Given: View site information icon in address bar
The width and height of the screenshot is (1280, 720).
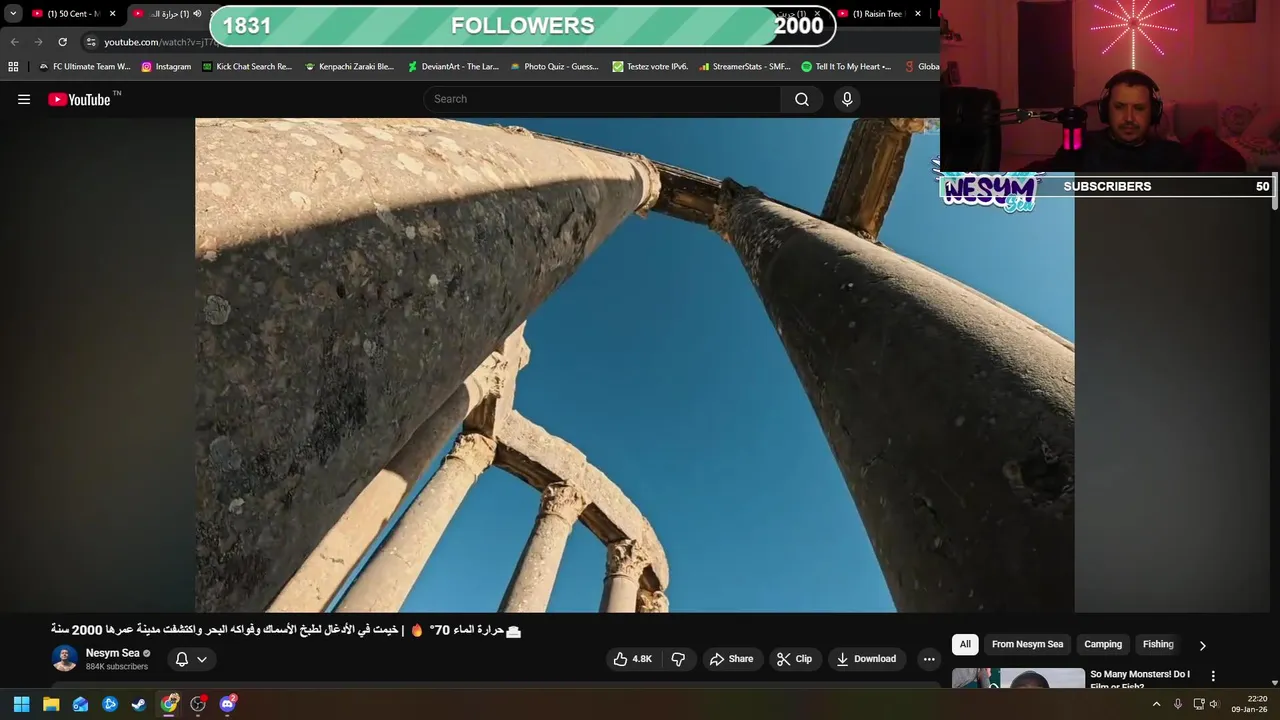Looking at the screenshot, I should pyautogui.click(x=91, y=42).
